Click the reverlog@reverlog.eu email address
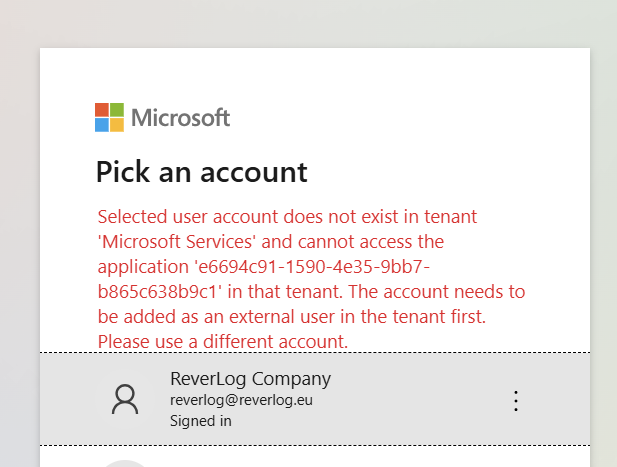617x467 pixels. click(241, 400)
